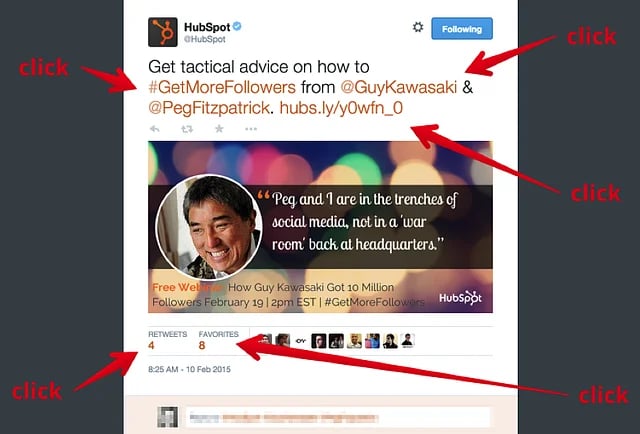Open the three-dot more options menu
The image size is (640, 434).
coord(251,129)
